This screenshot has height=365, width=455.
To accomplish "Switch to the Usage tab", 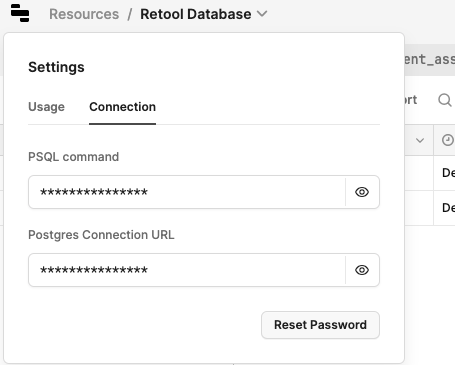I will [46, 107].
